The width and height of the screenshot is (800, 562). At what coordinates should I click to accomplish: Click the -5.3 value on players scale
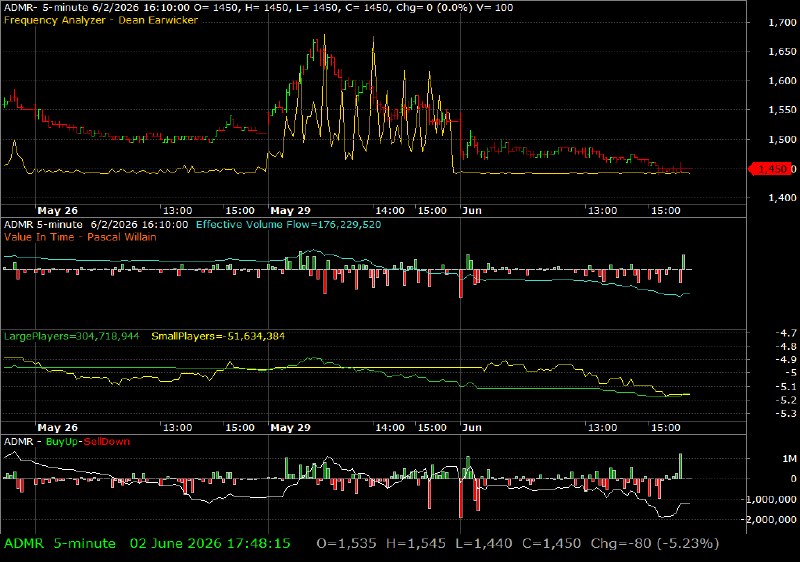tap(786, 413)
